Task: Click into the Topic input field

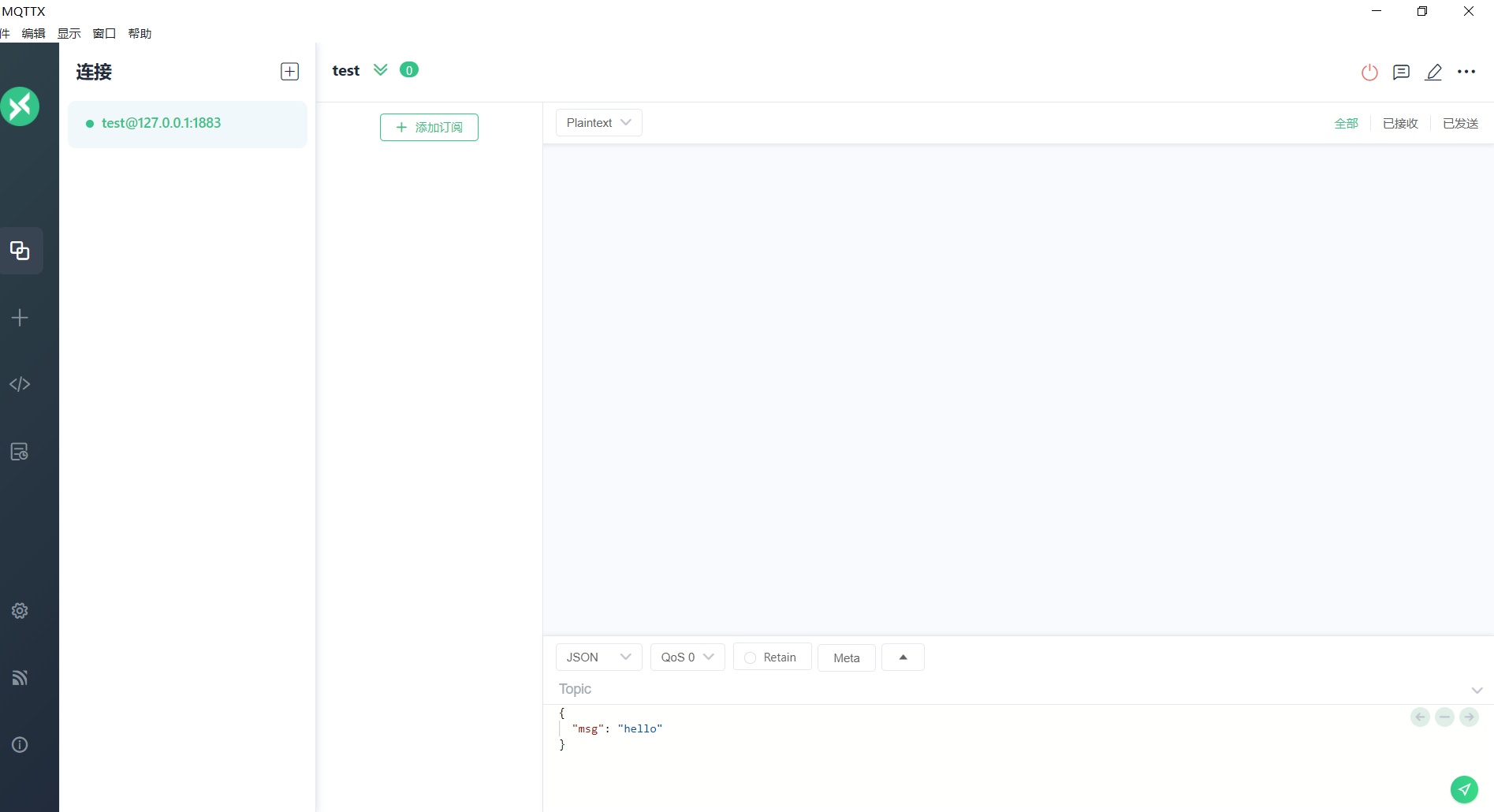Action: click(1009, 689)
